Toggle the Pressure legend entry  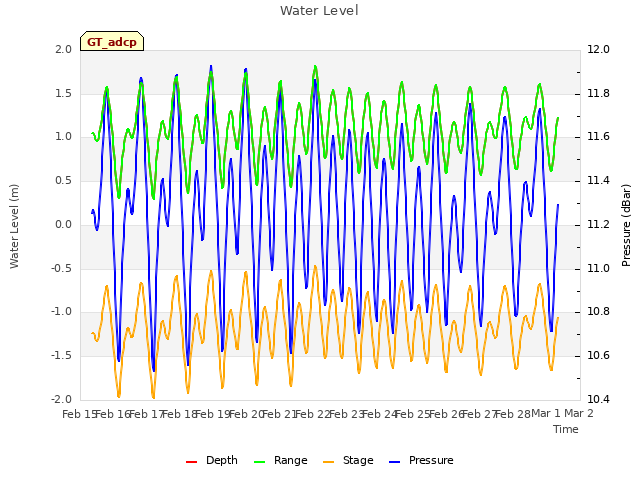pos(421,460)
